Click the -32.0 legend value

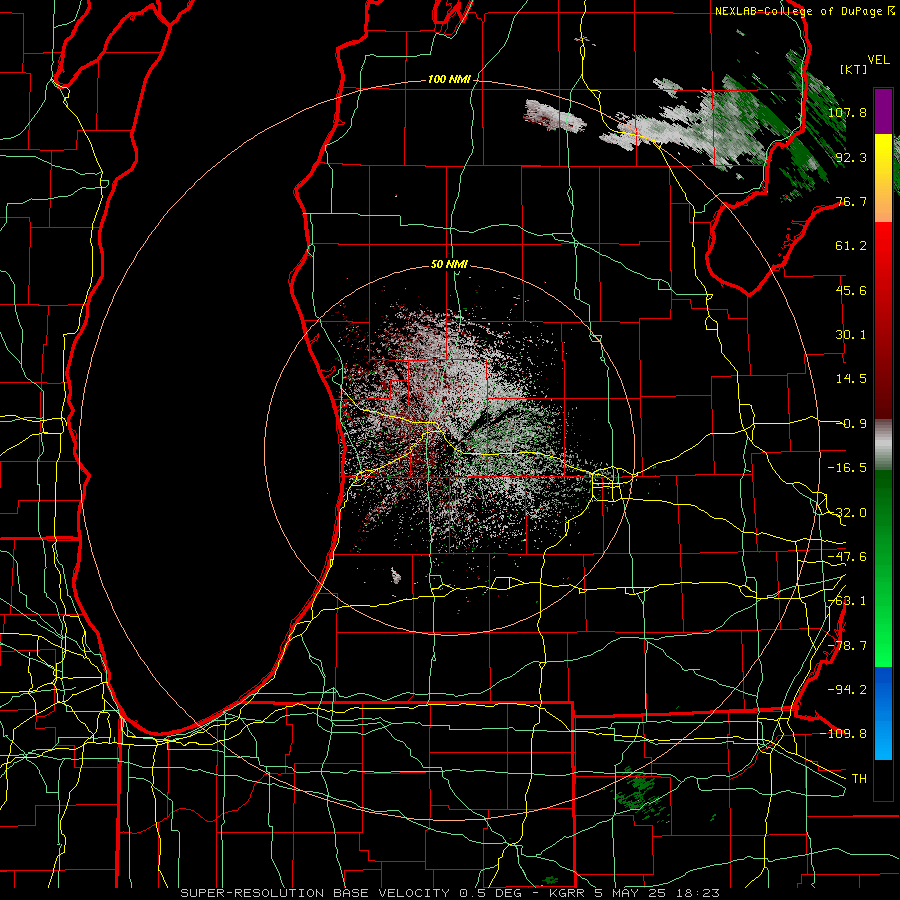point(847,513)
